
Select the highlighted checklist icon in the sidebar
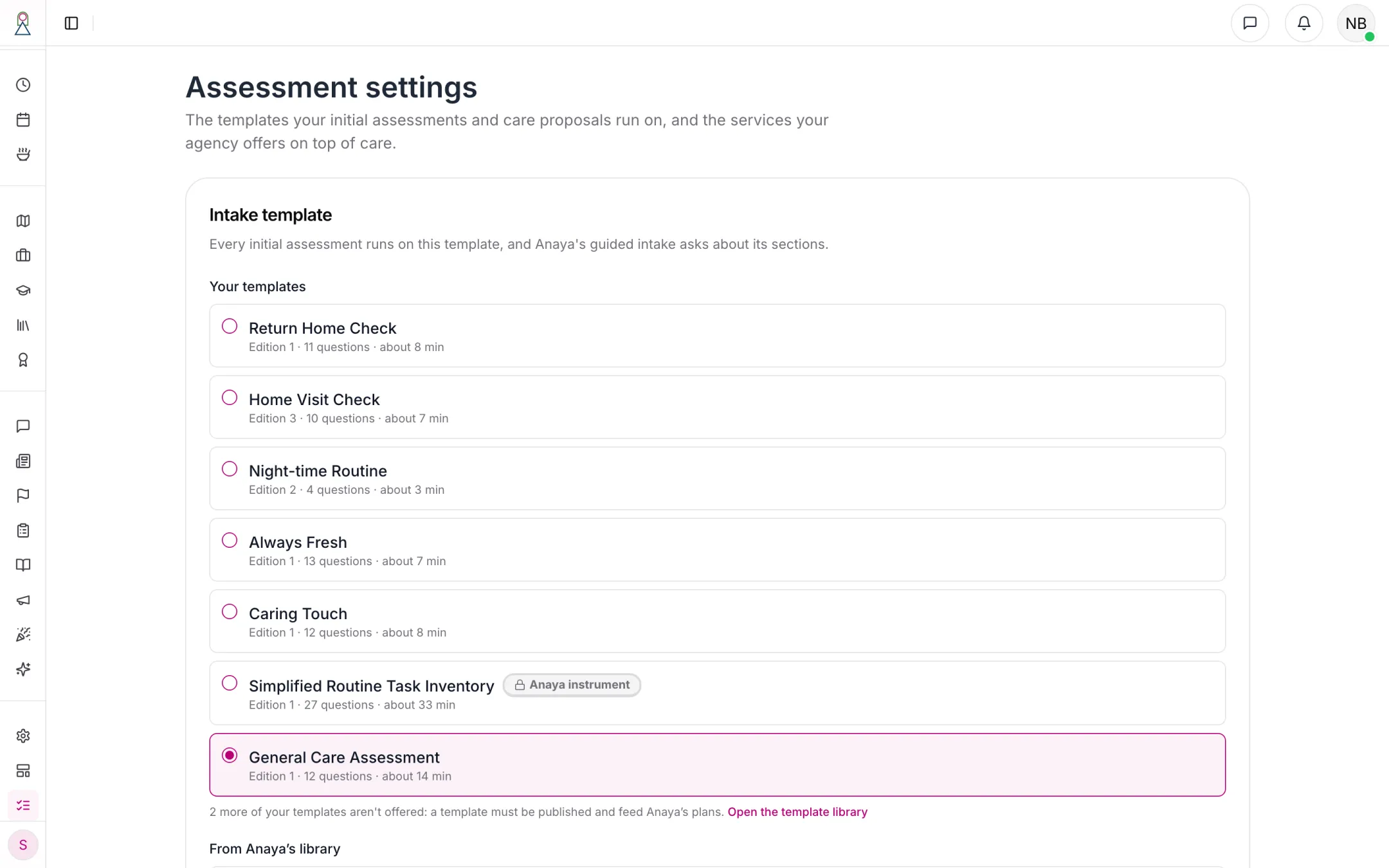point(23,805)
